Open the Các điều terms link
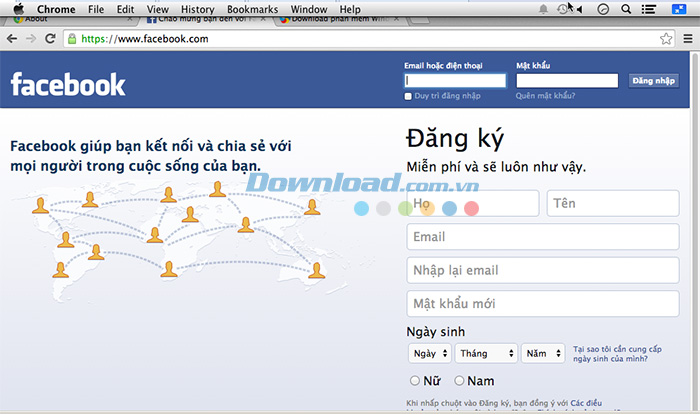Image resolution: width=700 pixels, height=414 pixels. (x=586, y=403)
